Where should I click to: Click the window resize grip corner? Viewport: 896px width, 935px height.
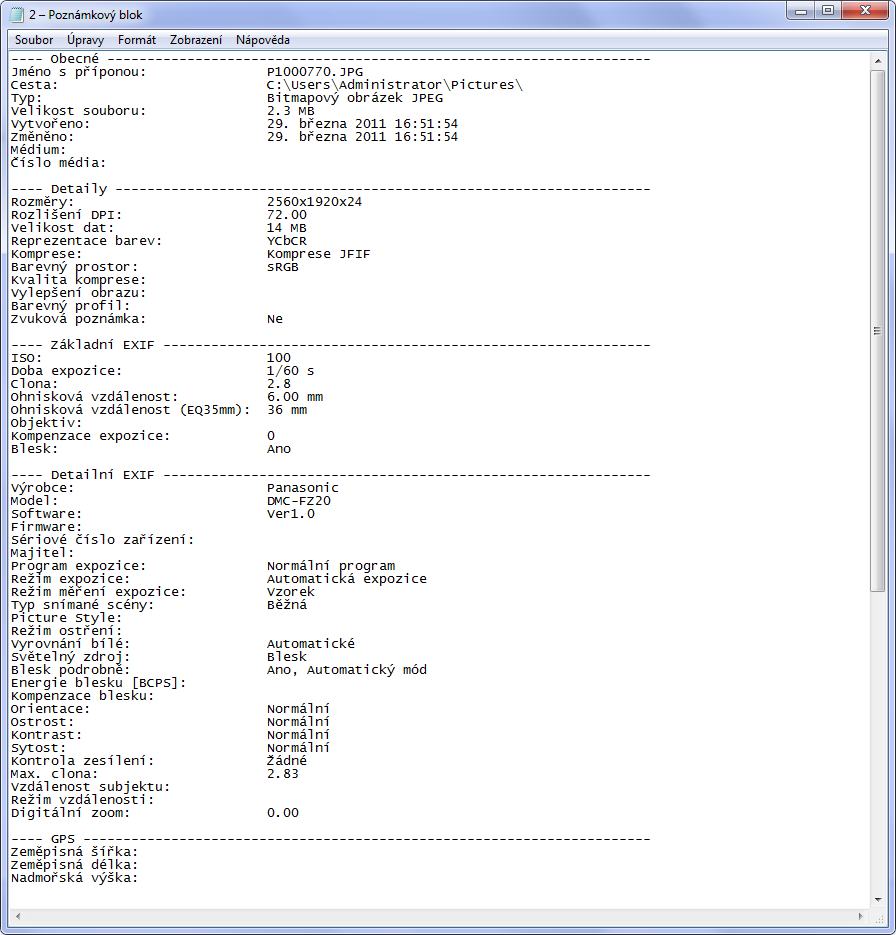(x=878, y=917)
